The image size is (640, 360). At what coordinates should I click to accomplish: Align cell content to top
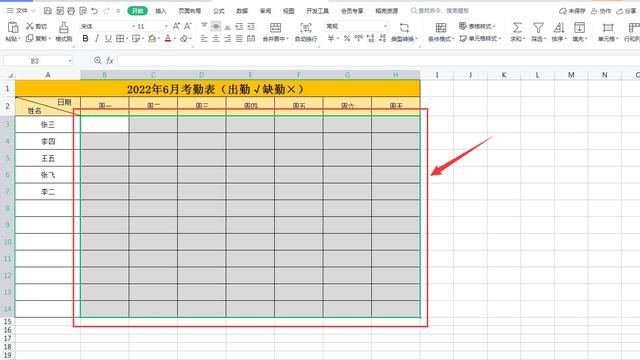tap(204, 26)
